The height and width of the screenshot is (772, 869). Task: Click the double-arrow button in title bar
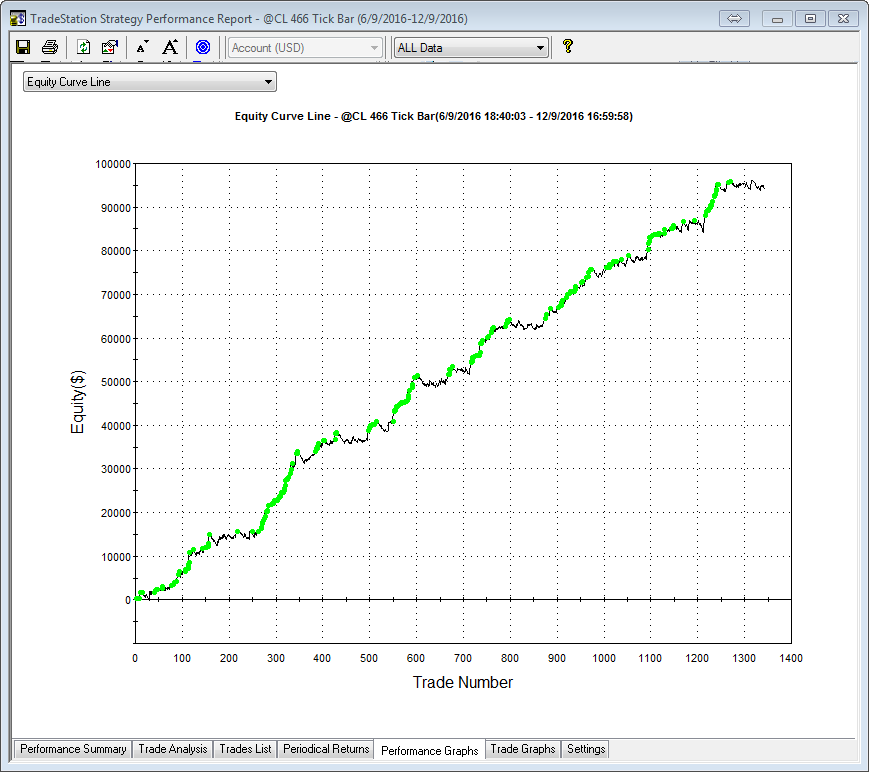[734, 19]
